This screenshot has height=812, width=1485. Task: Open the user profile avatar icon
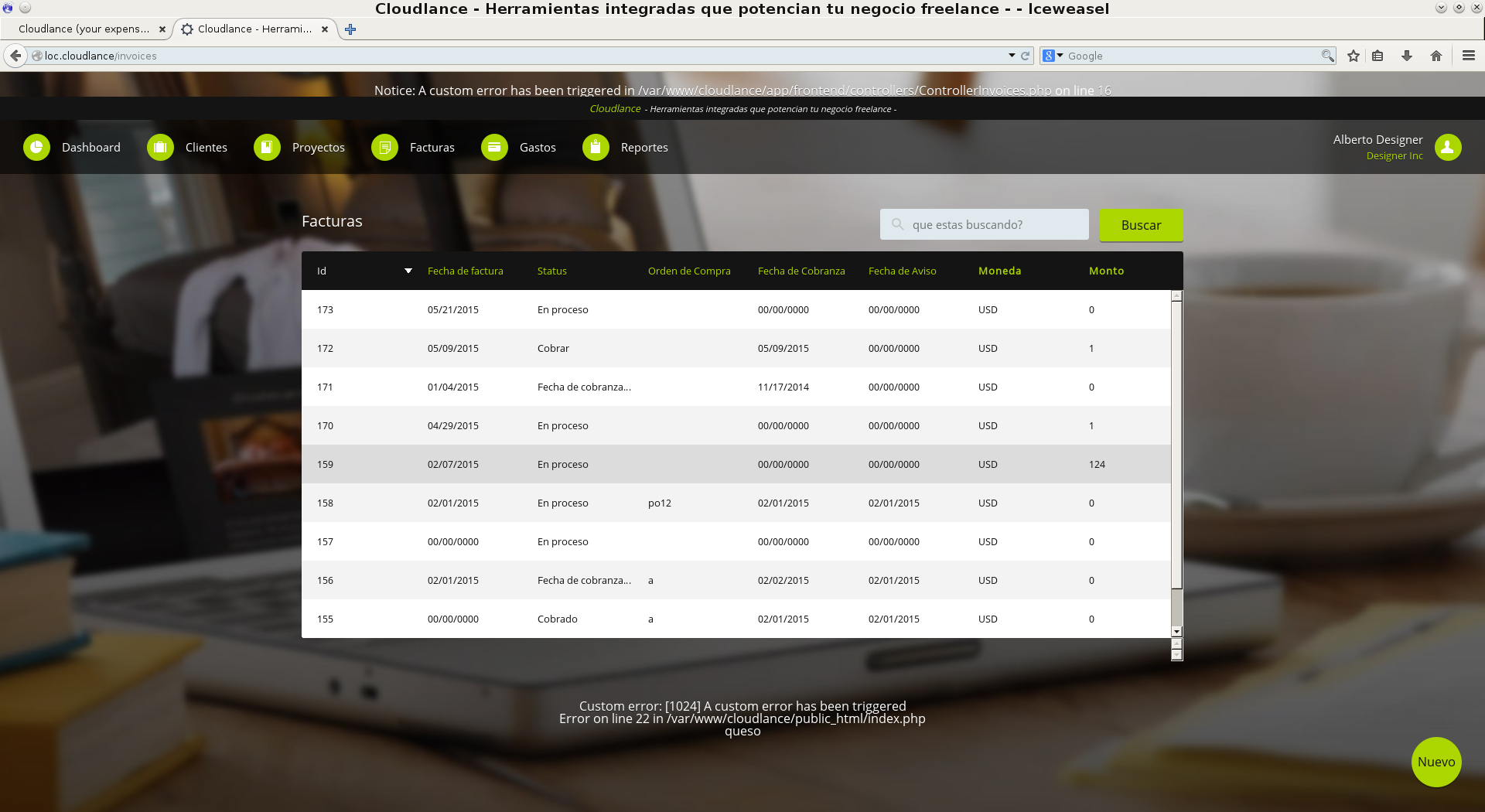1448,147
